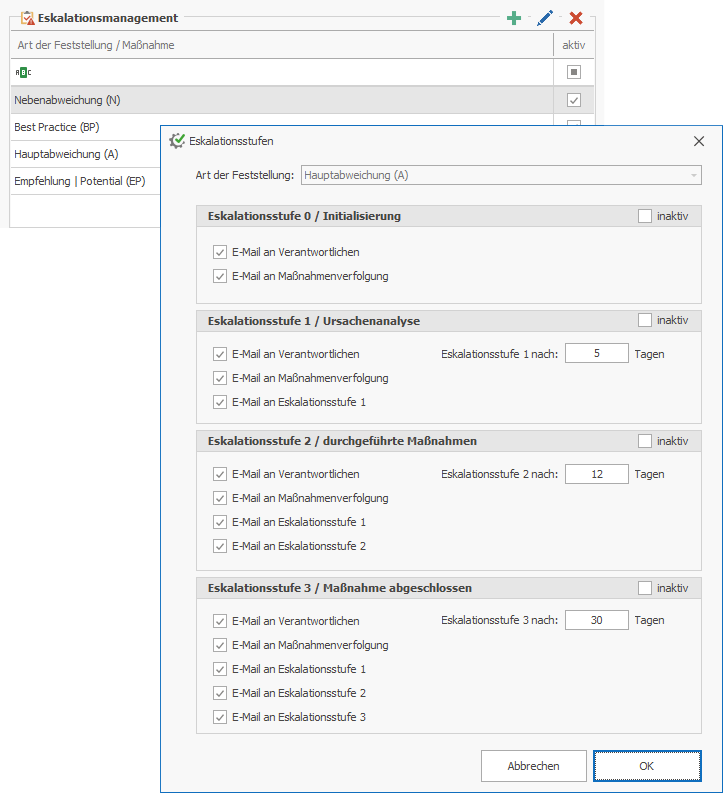
Task: Toggle aktiv checkbox for Nebenabweichung (N)
Action: click(573, 100)
